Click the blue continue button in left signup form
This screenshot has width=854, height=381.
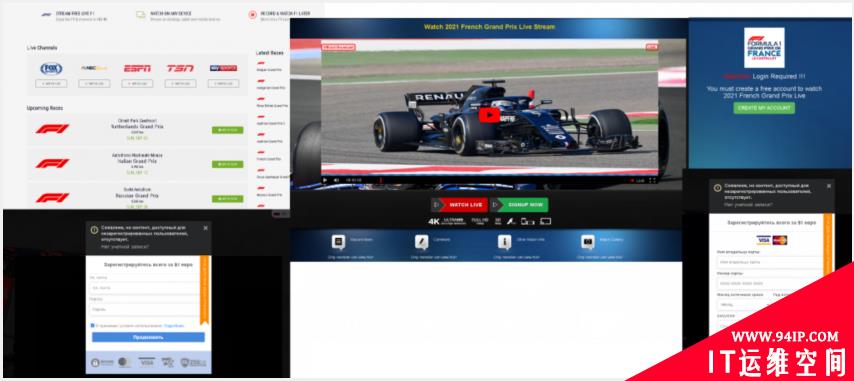pyautogui.click(x=148, y=337)
